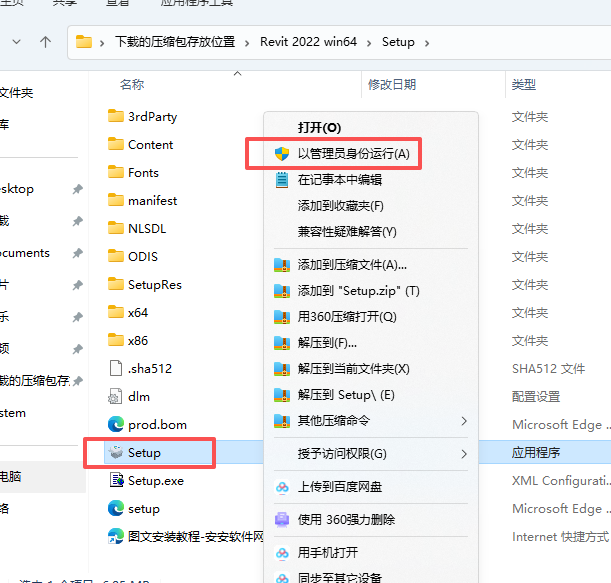Click the Baidu cloud icon for 上传到百度网盘

pos(282,487)
